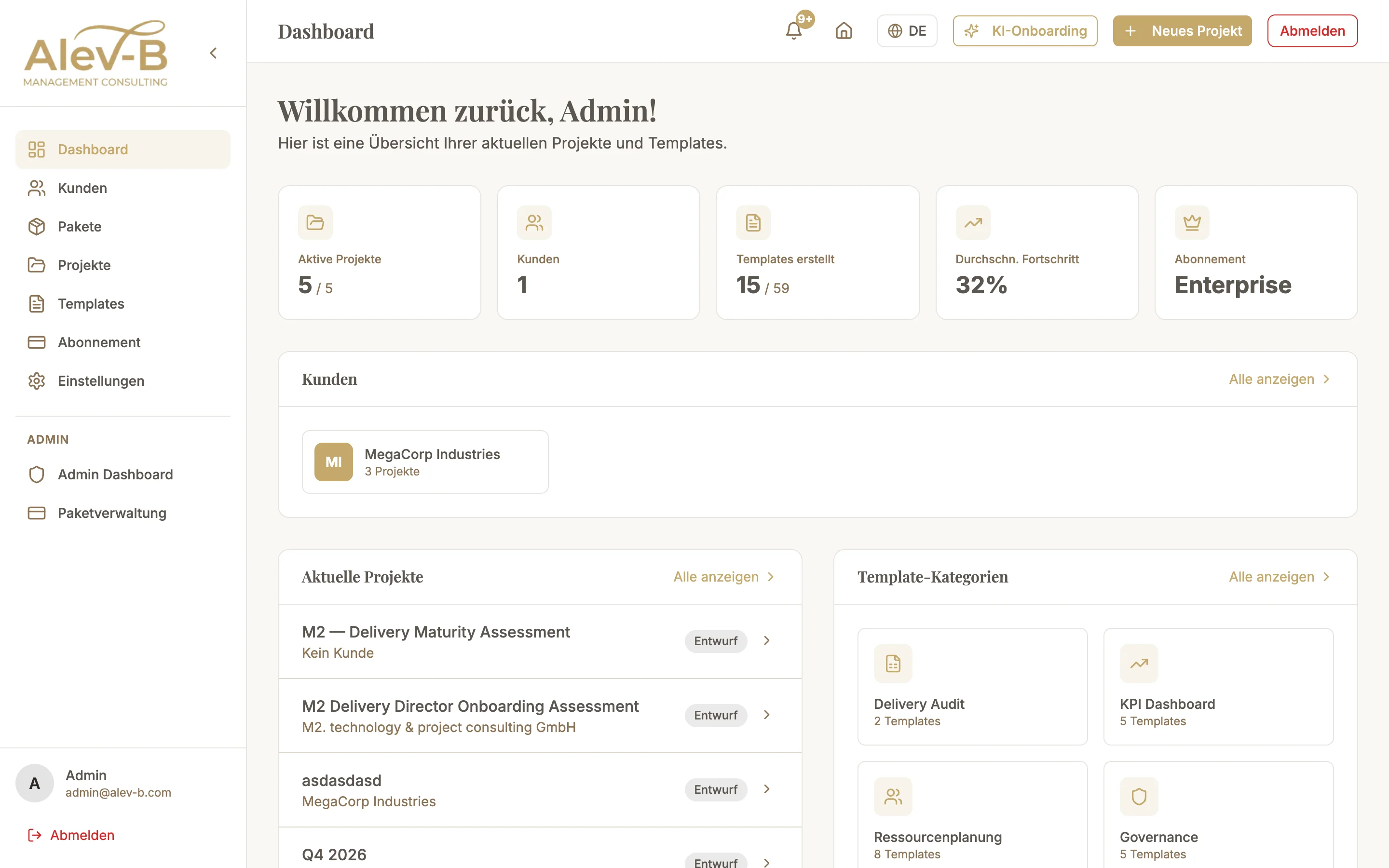Collapse sidebar with the chevron arrow
The image size is (1389, 868).
click(x=213, y=54)
